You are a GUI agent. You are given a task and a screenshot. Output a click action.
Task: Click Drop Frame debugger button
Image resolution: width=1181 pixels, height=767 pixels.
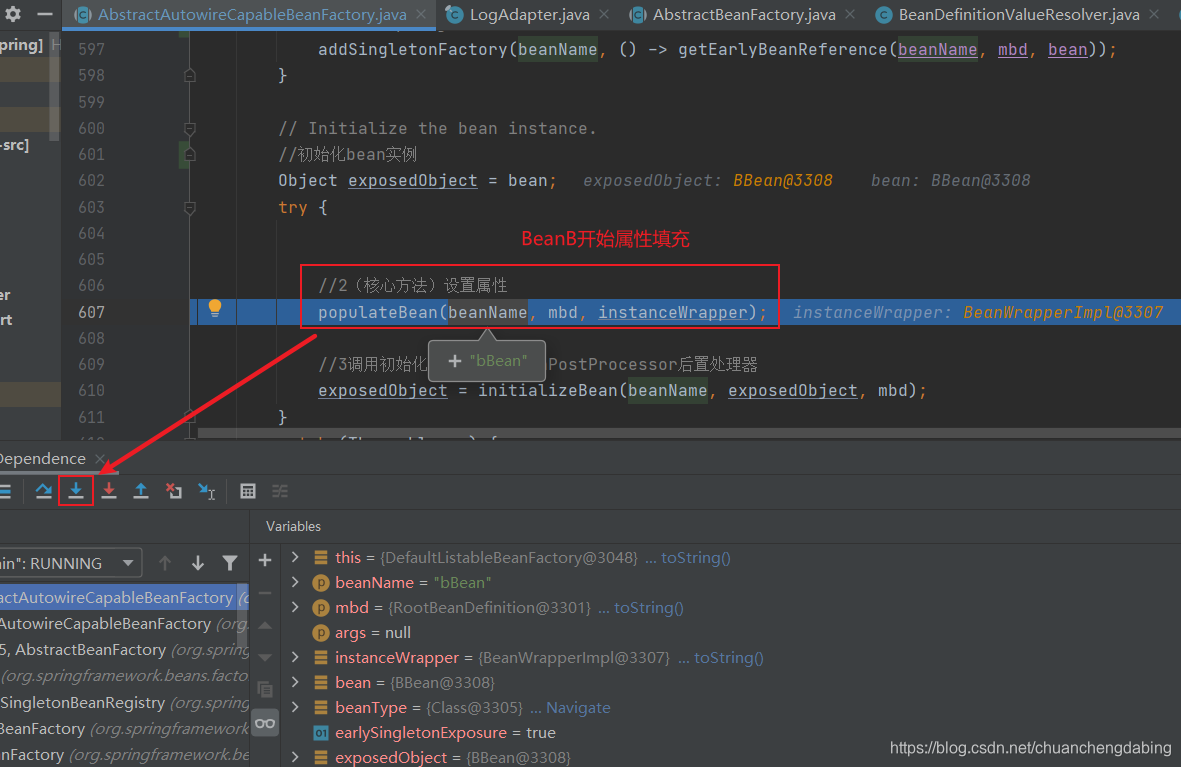[174, 491]
